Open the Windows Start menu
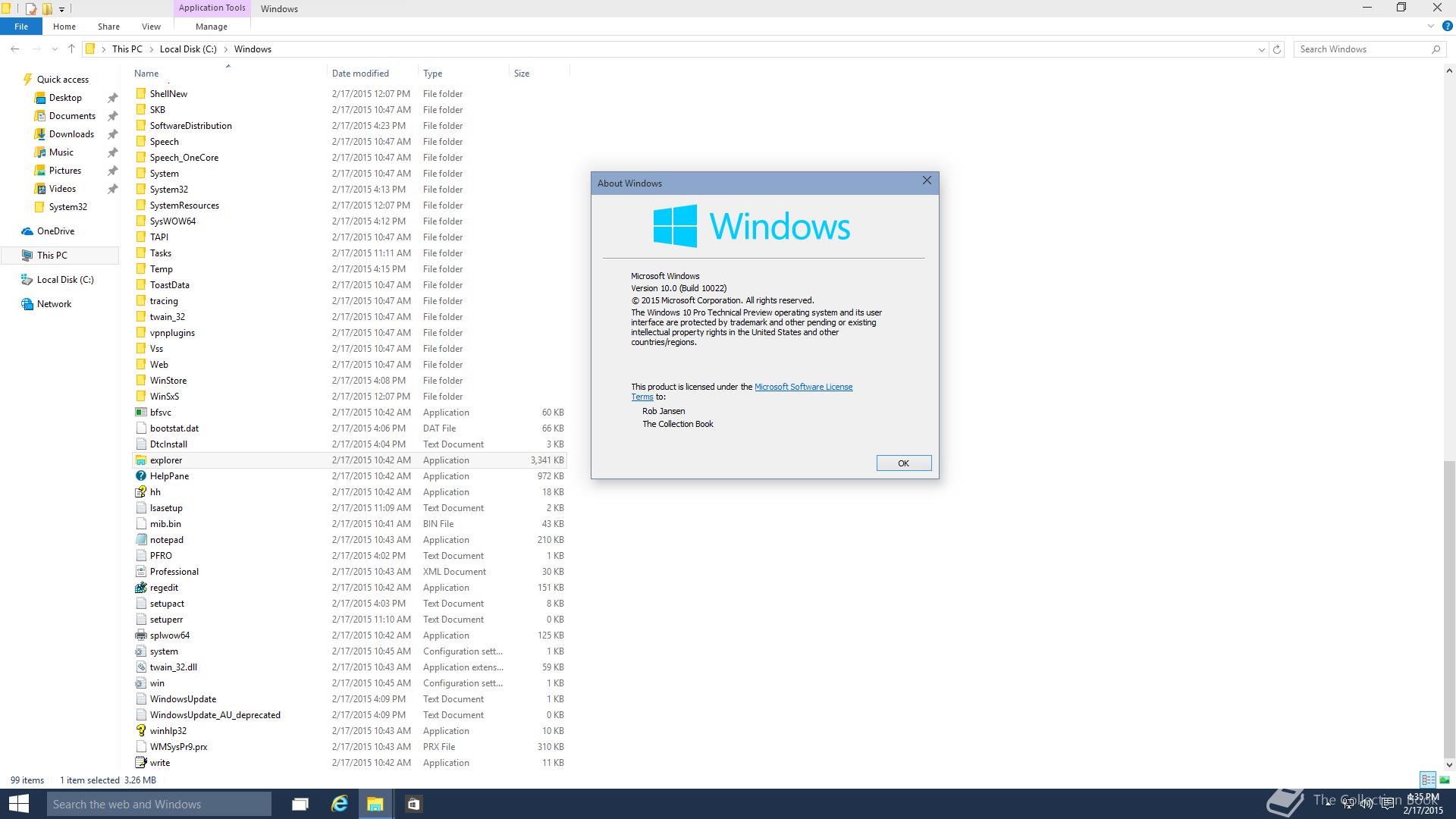The image size is (1456, 819). click(x=18, y=804)
